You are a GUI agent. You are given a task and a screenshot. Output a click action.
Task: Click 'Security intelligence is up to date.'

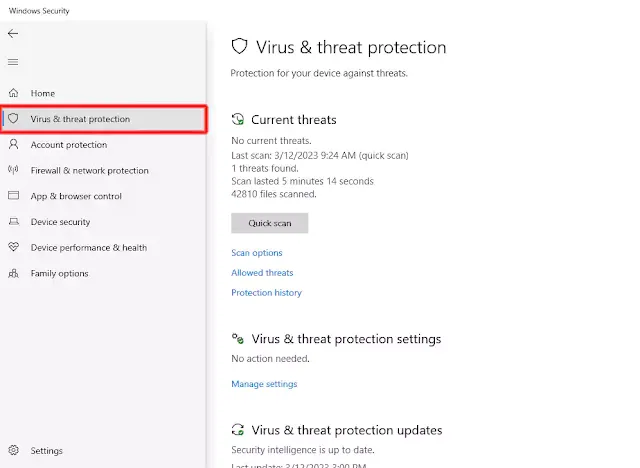[302, 450]
